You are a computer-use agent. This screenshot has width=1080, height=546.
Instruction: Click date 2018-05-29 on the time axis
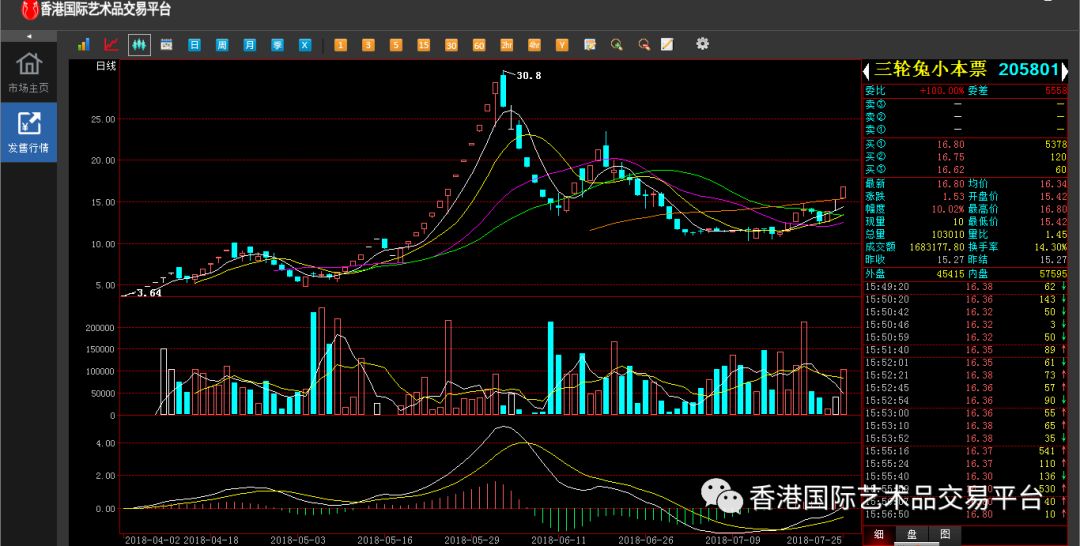(472, 540)
